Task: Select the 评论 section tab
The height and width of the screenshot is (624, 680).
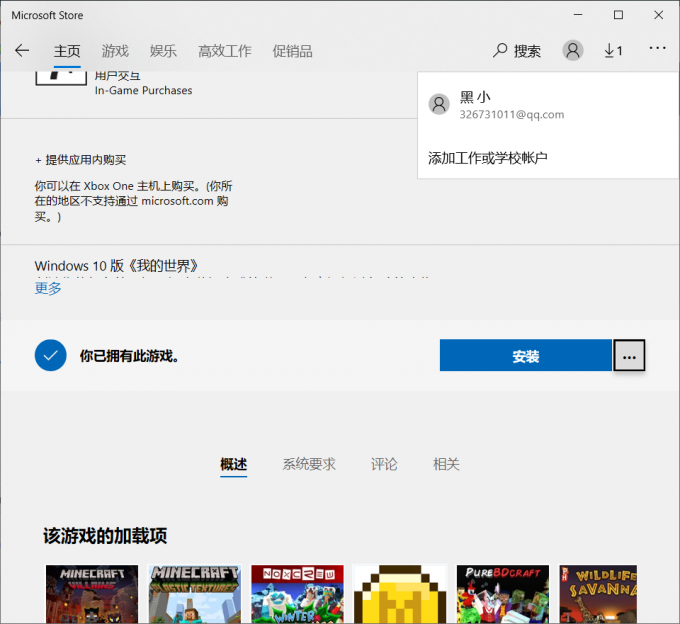Action: 384,464
